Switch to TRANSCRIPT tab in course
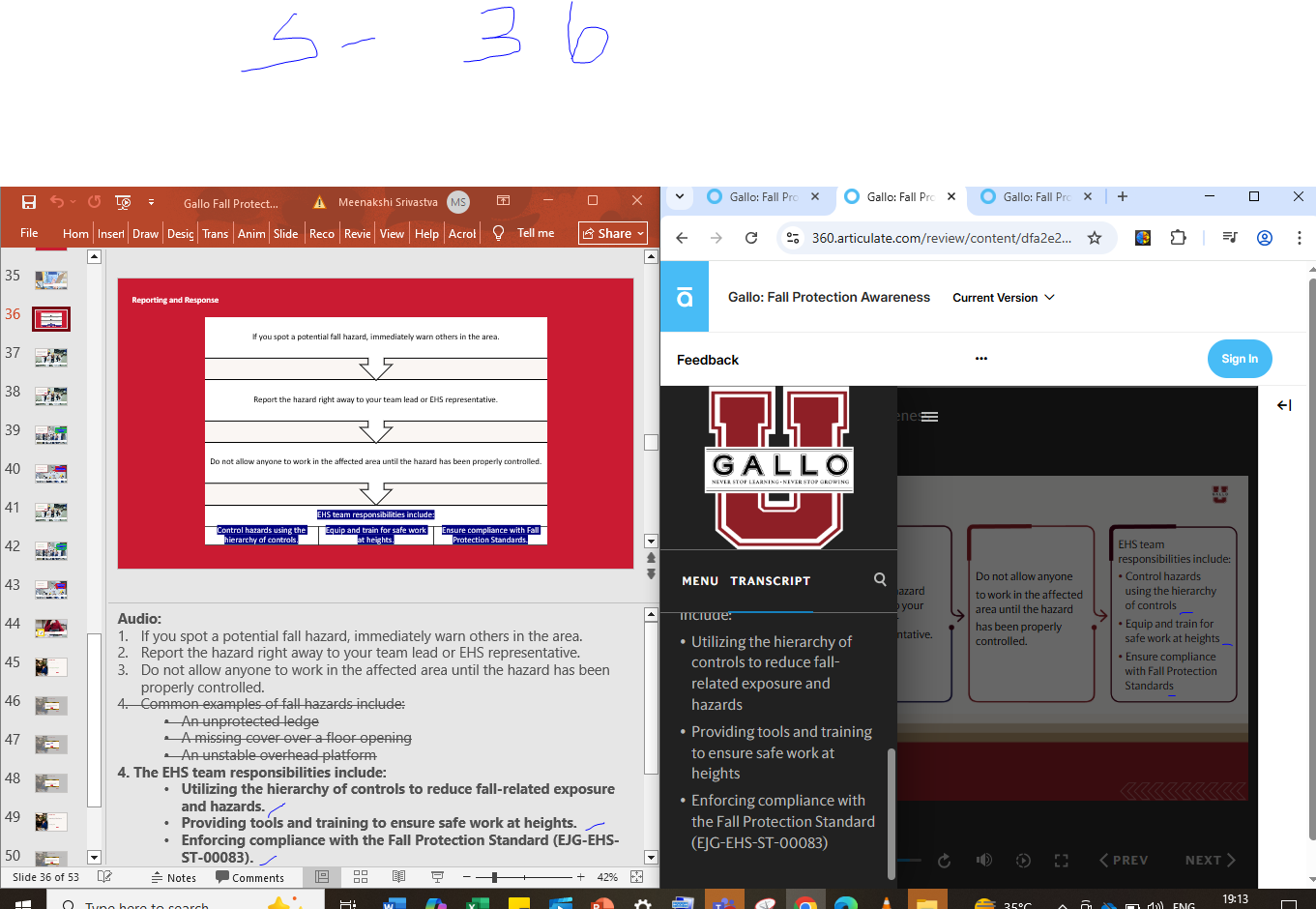This screenshot has width=1316, height=909. point(771,581)
